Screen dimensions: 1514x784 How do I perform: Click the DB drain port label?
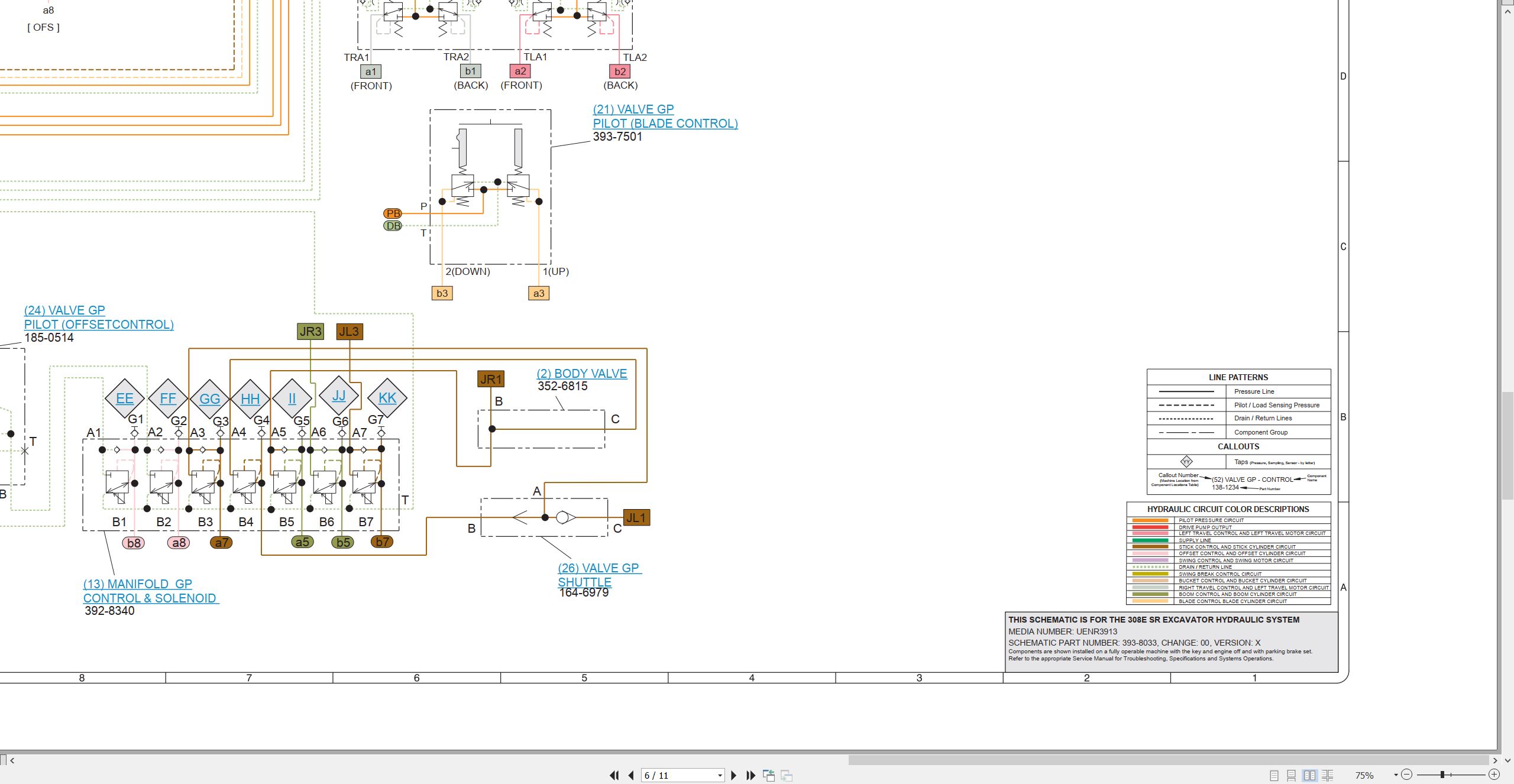coord(393,226)
